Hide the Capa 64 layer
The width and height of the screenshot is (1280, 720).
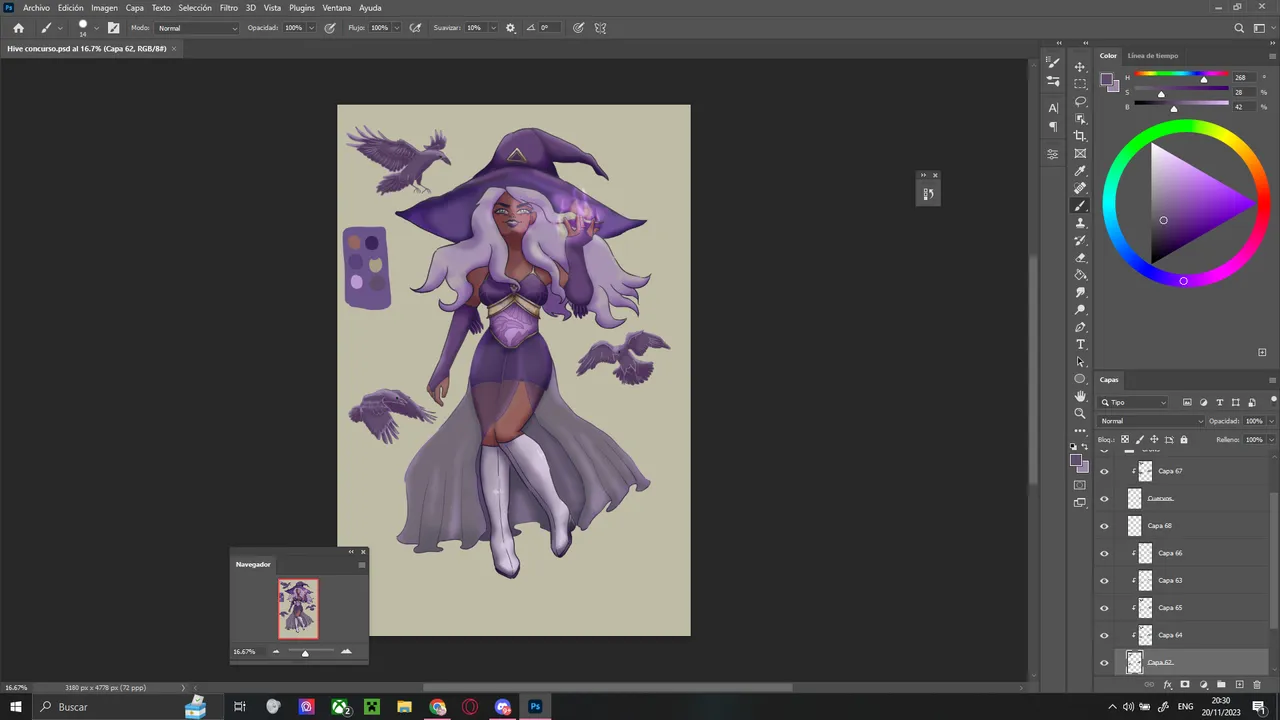[1104, 635]
